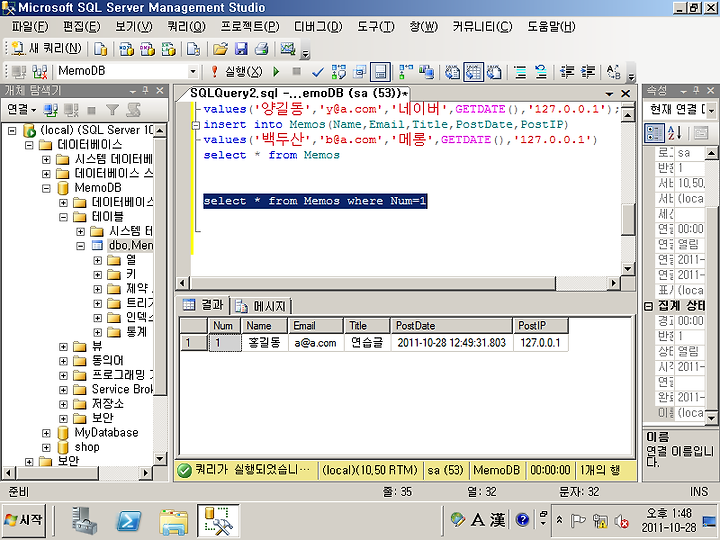The height and width of the screenshot is (540, 720).
Task: Click the Server Manager taskbar icon
Action: [x=85, y=521]
